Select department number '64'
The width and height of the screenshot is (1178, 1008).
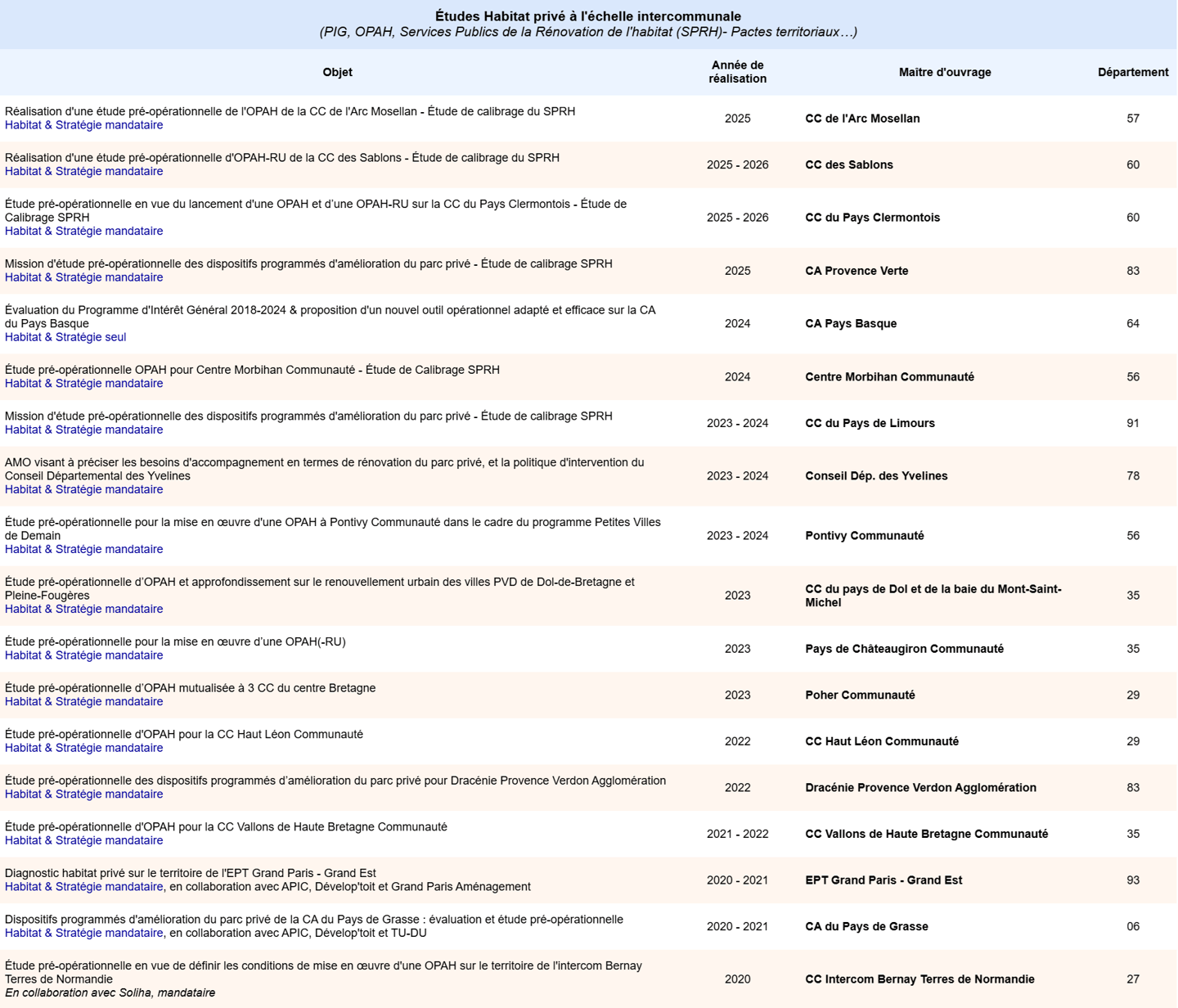pos(1133,323)
